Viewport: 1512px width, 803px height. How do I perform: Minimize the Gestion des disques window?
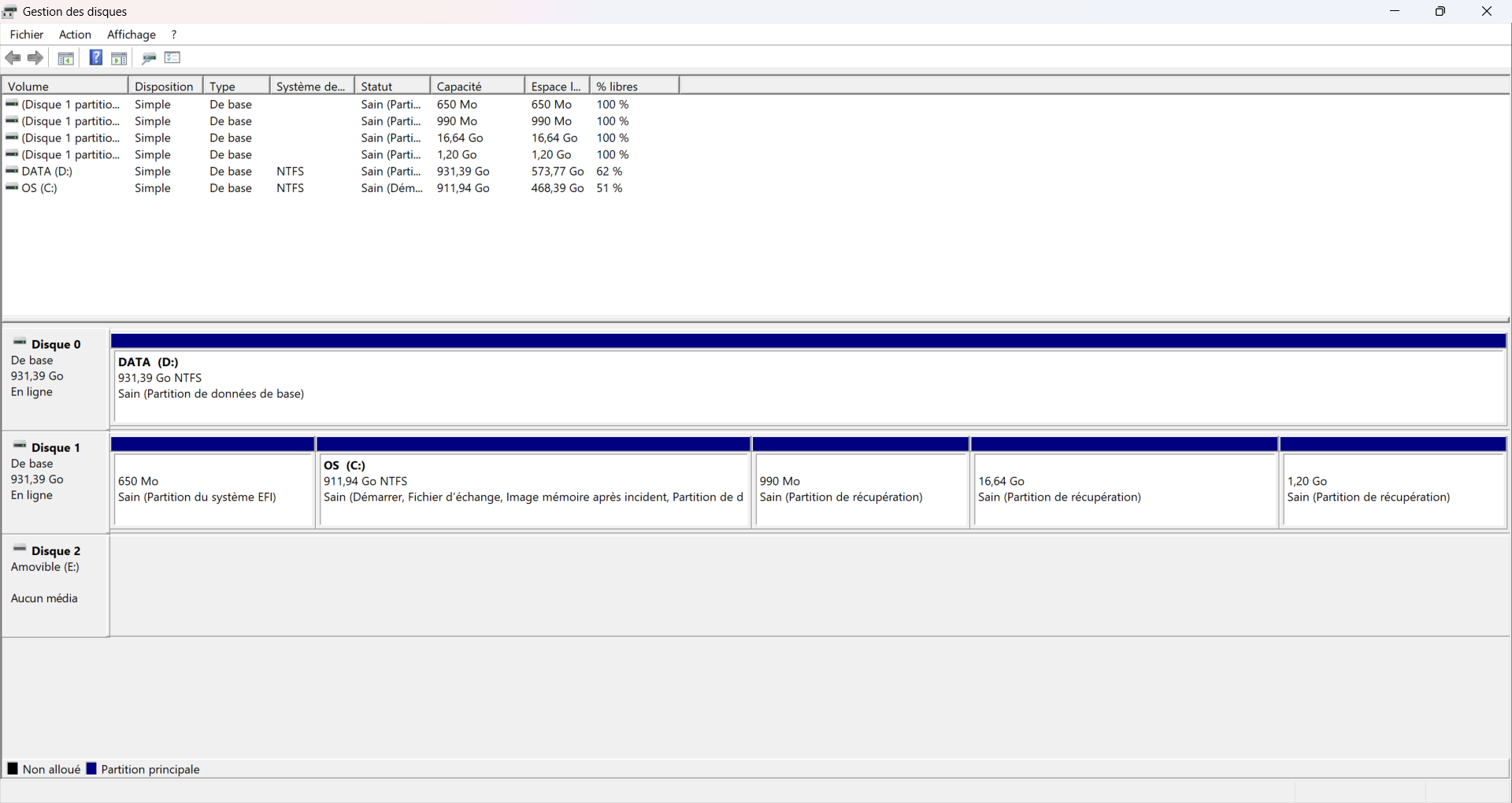[1395, 11]
